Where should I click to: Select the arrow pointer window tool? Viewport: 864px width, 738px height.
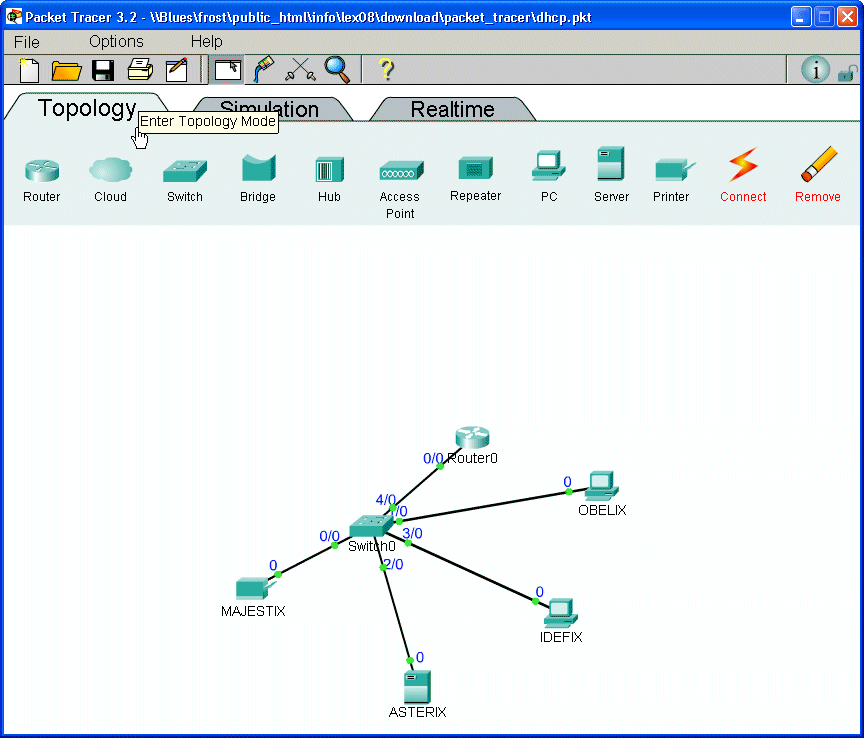(228, 70)
